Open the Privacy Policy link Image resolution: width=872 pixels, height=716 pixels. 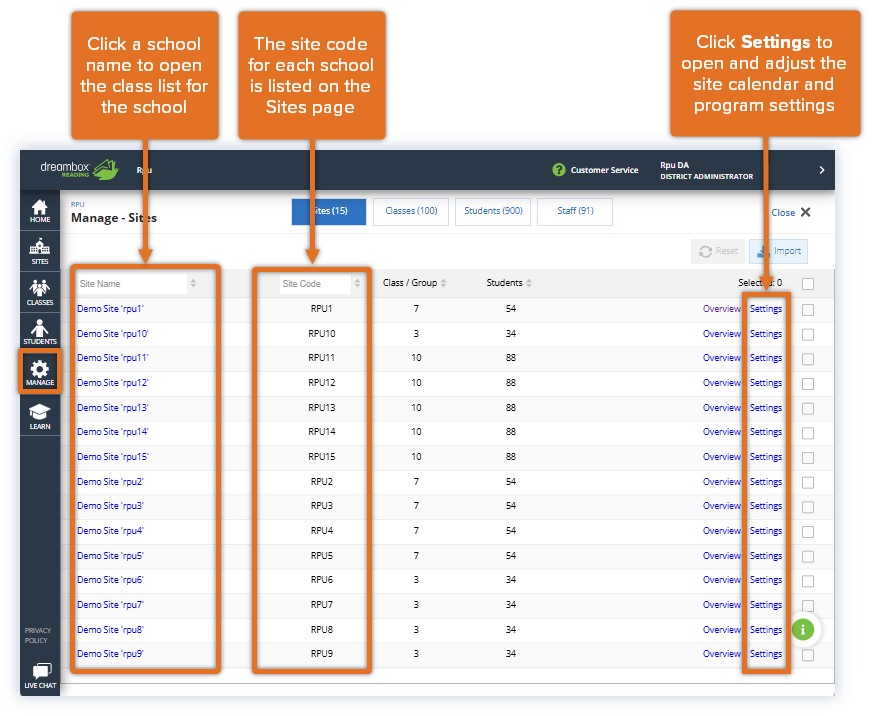pos(37,635)
